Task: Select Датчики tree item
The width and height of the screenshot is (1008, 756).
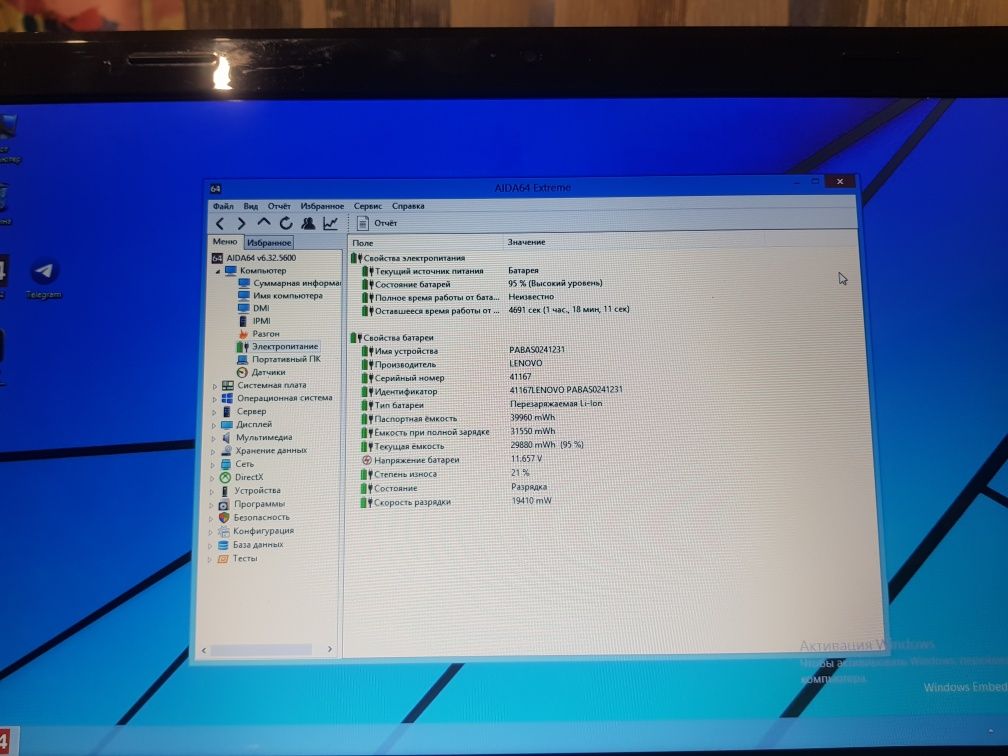Action: click(x=261, y=372)
